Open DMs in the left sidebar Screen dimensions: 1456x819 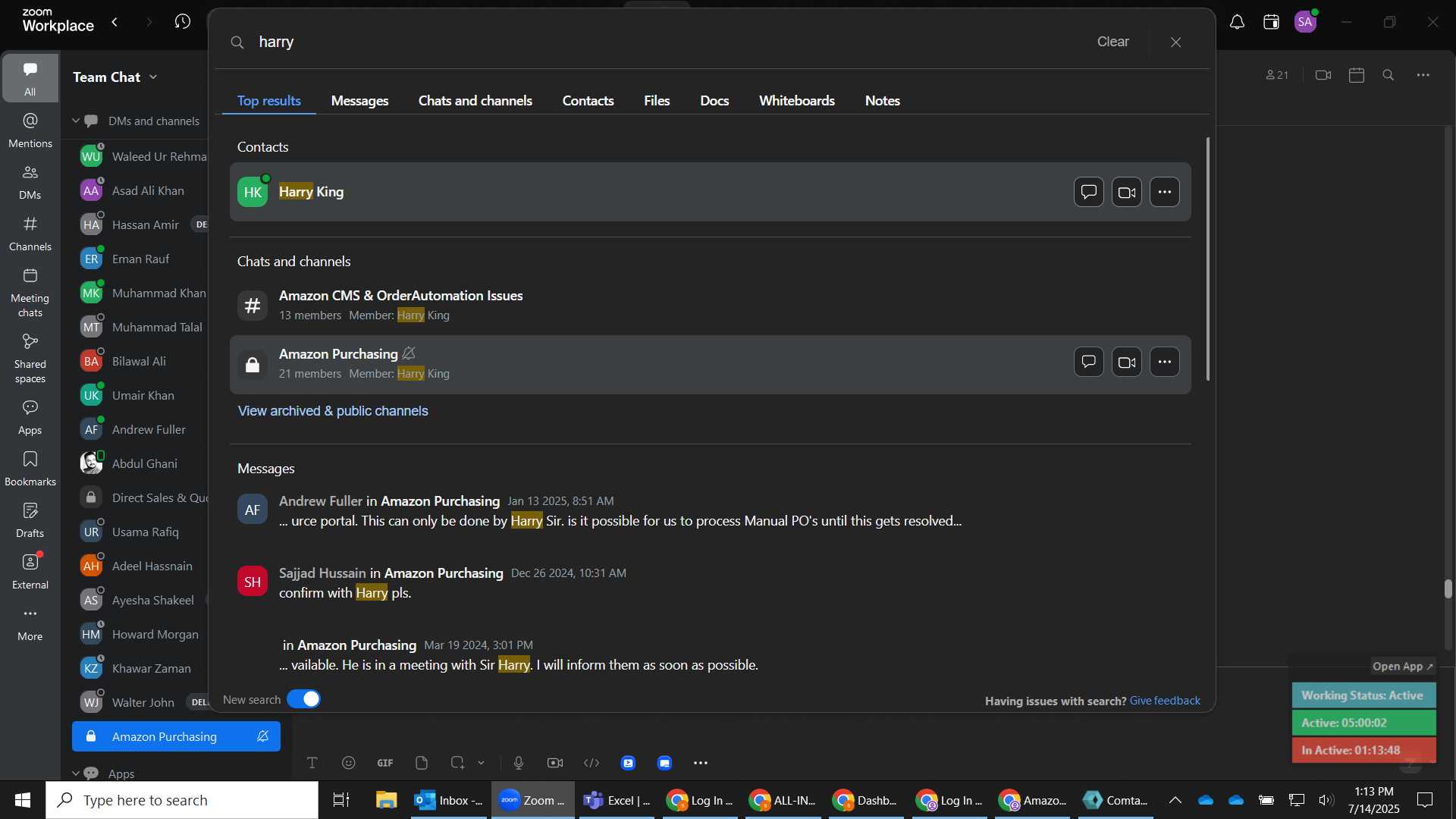coord(30,182)
